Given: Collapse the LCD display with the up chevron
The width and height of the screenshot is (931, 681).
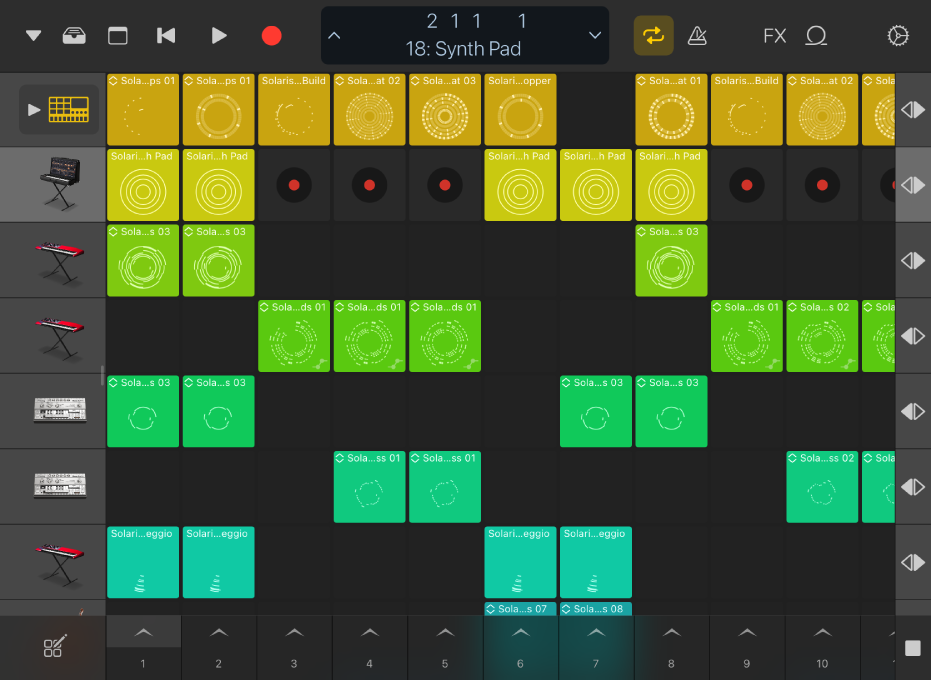Looking at the screenshot, I should point(334,35).
